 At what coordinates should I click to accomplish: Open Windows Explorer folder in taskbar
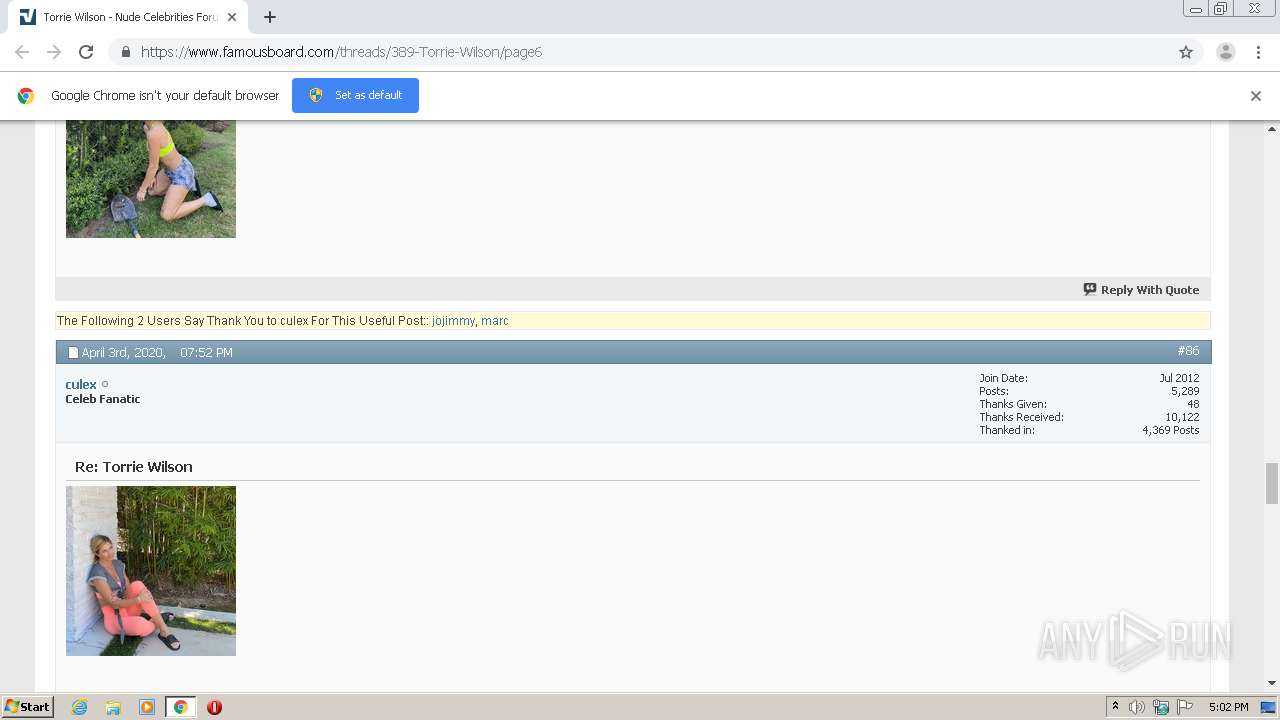coord(113,707)
